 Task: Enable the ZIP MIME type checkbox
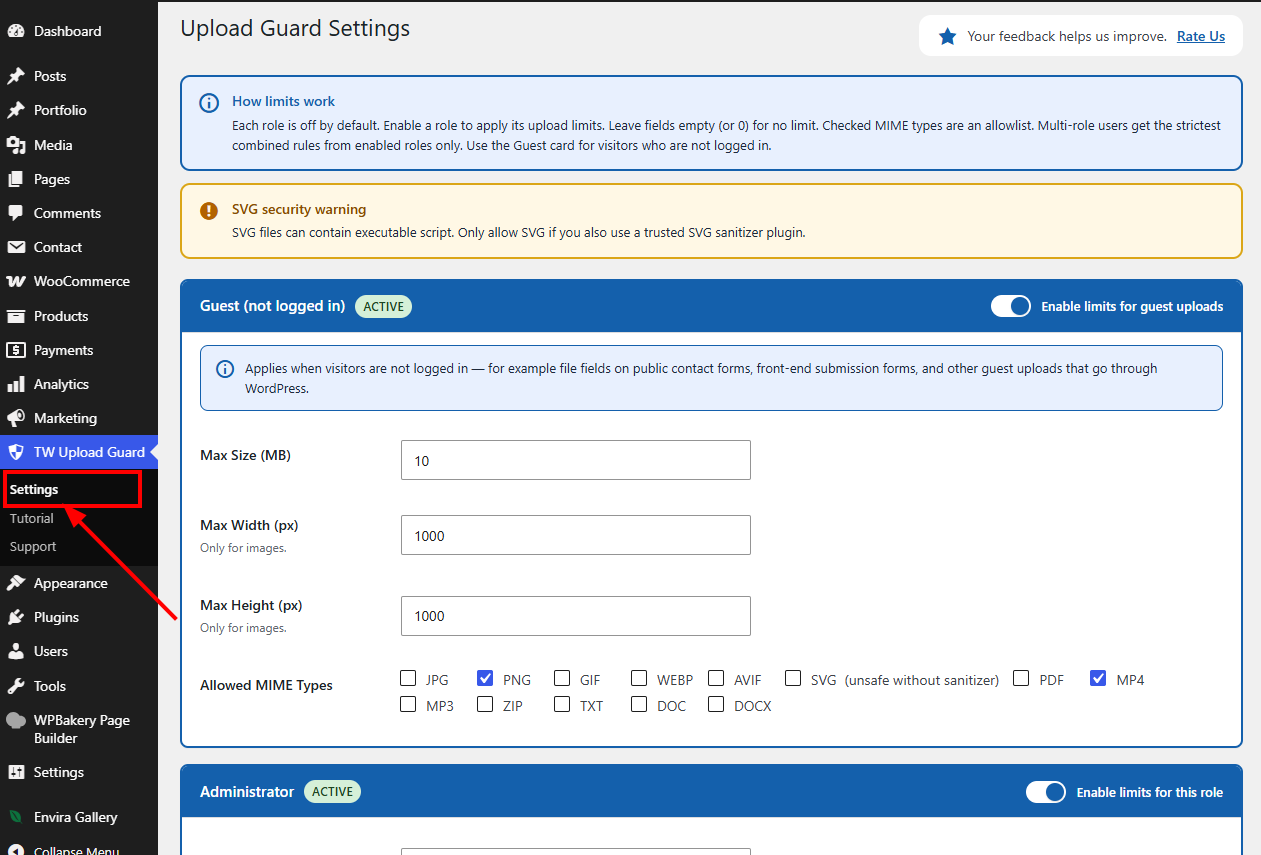485,704
